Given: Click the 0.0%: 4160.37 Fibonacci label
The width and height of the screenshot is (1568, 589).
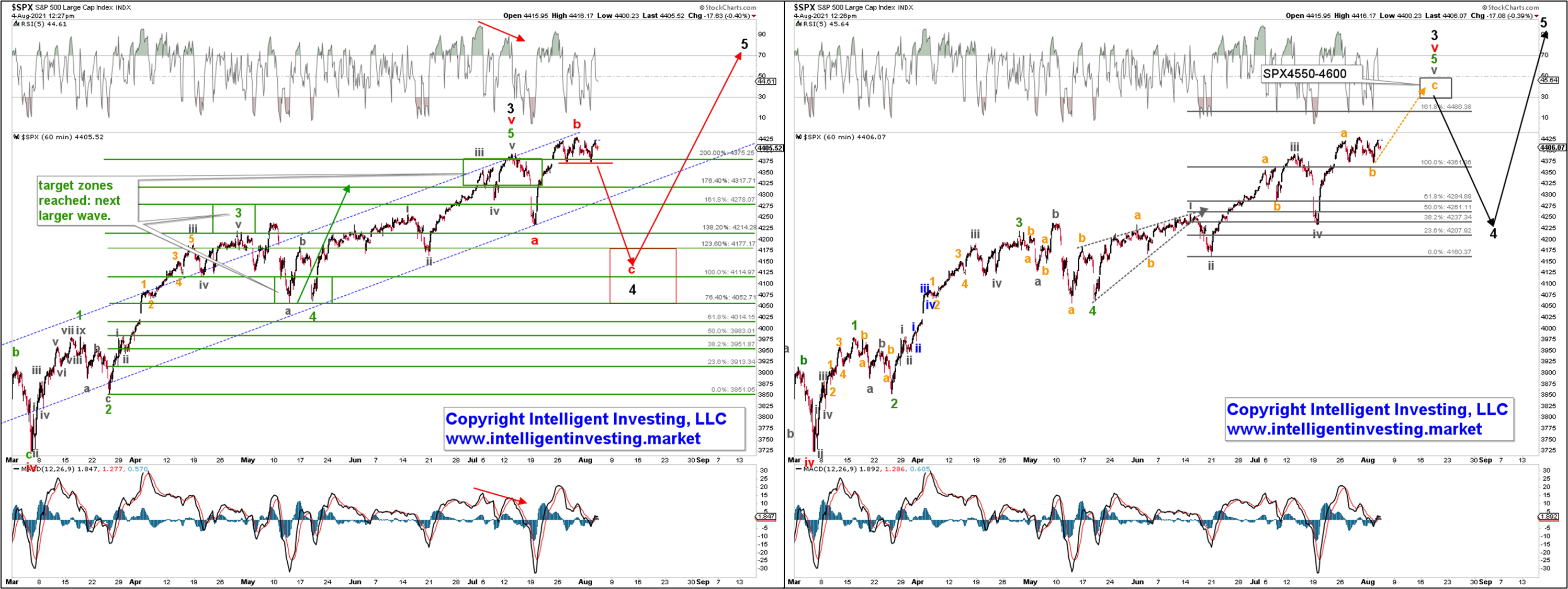Looking at the screenshot, I should 1449,252.
